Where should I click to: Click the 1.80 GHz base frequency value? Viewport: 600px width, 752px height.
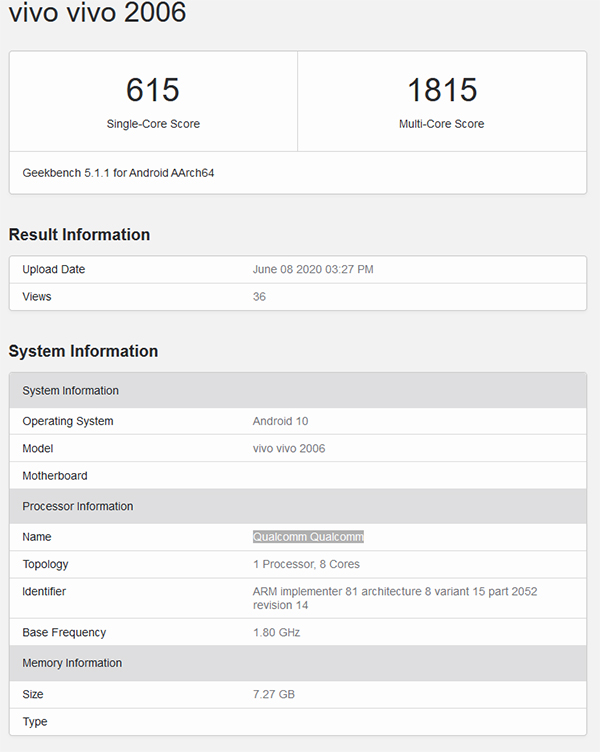click(276, 632)
